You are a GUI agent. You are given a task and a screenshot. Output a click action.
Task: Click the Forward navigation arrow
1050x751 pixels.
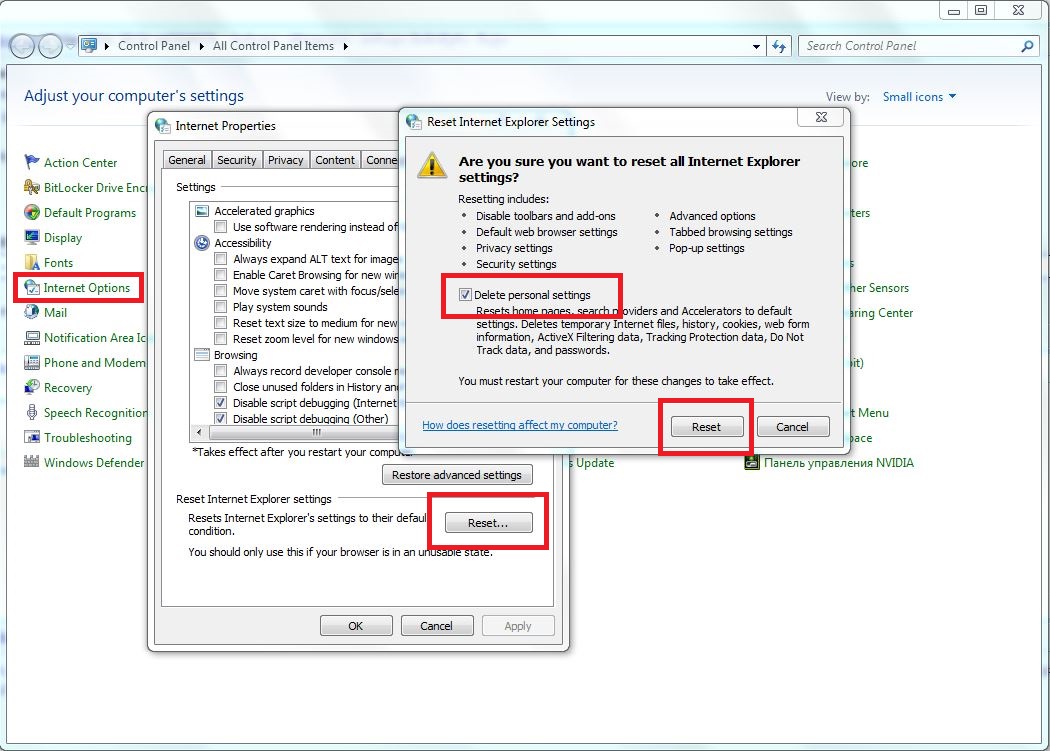click(x=50, y=46)
